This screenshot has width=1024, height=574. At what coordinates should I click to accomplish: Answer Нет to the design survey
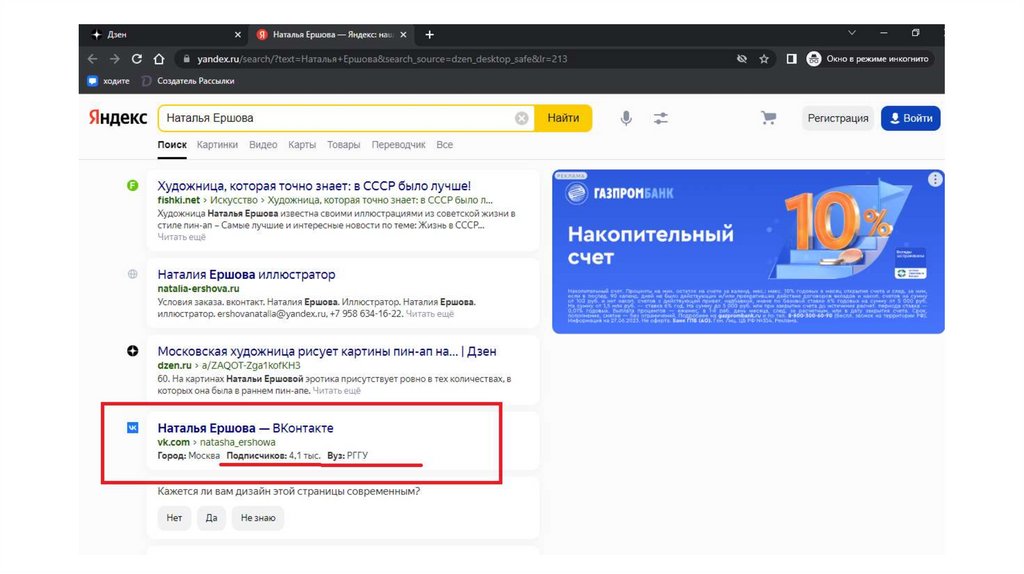coord(174,518)
